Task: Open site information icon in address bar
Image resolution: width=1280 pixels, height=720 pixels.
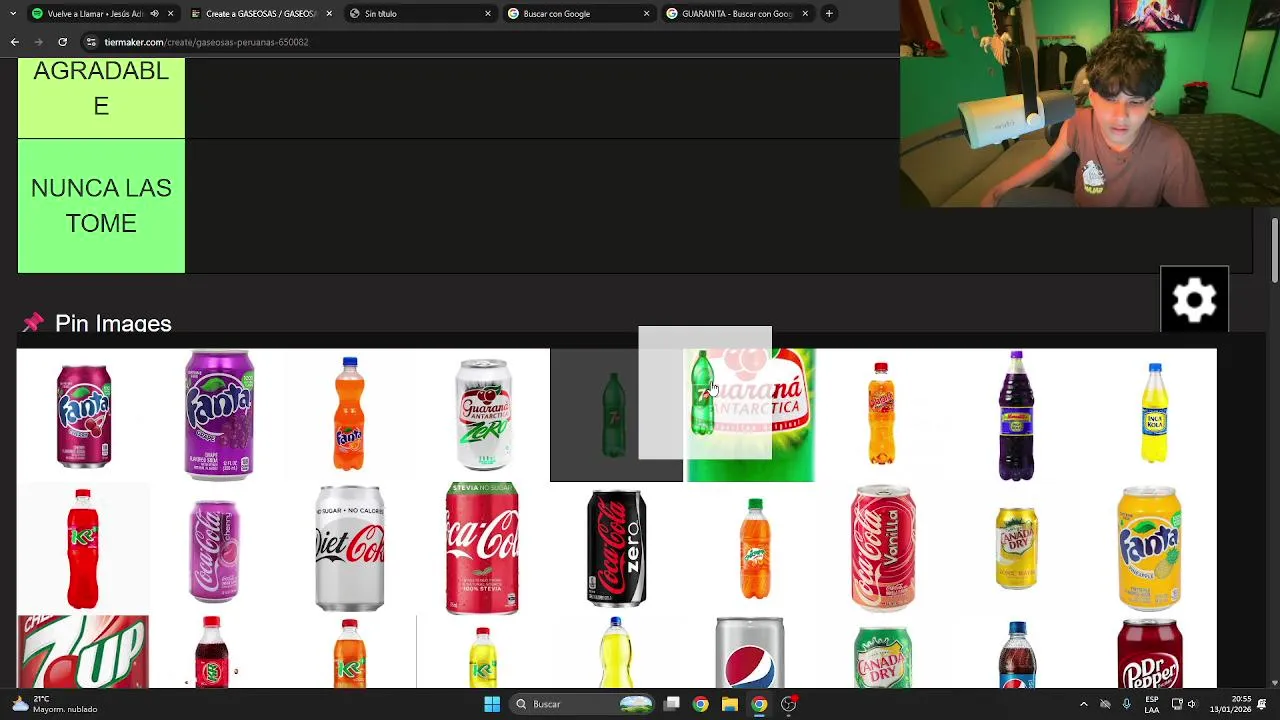Action: [91, 42]
